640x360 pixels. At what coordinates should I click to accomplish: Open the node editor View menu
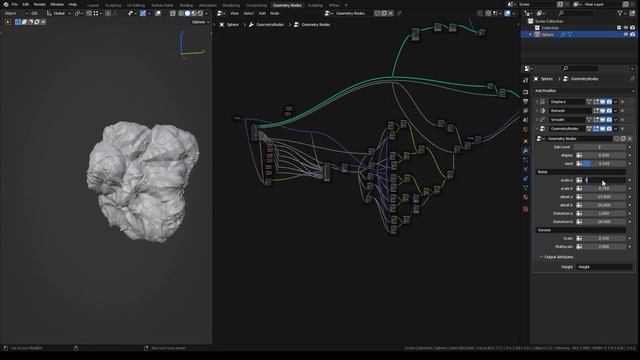pyautogui.click(x=234, y=13)
